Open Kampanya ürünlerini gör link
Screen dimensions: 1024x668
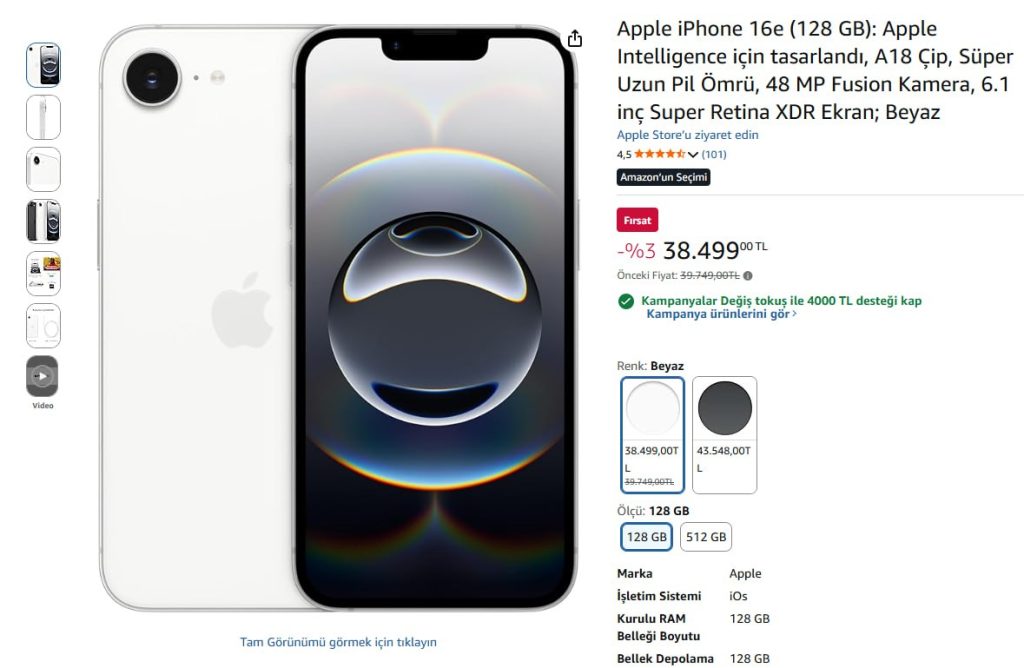(720, 314)
